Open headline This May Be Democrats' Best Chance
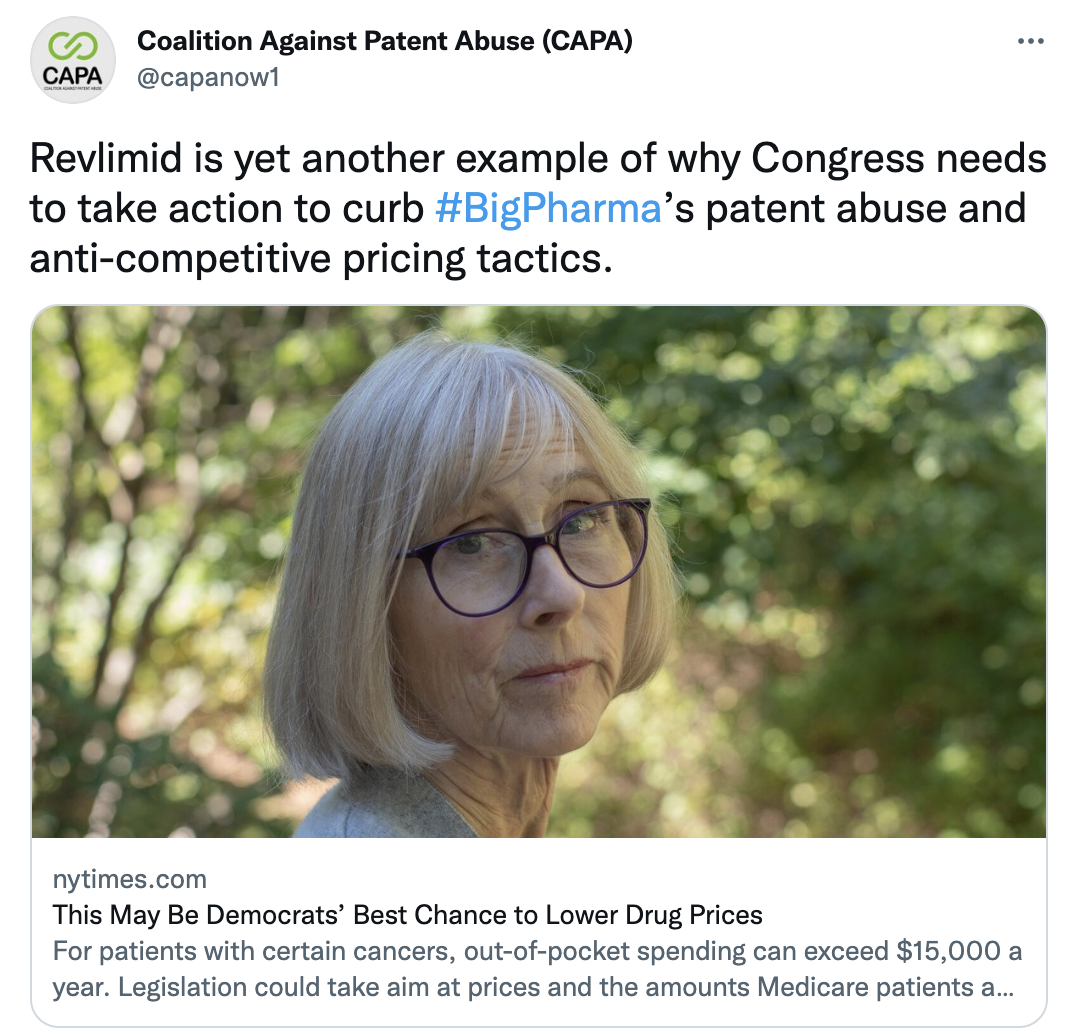Screen dimensions: 1066x1036 (407, 915)
